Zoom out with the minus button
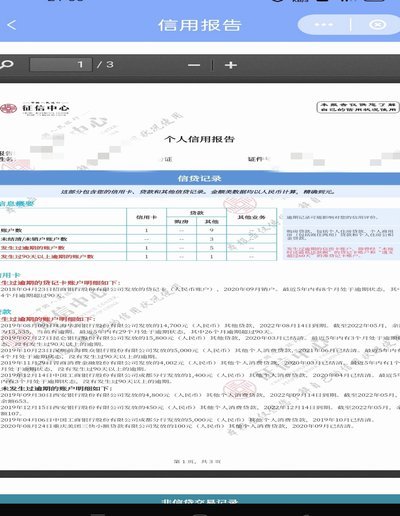The width and height of the screenshot is (400, 516). [194, 65]
